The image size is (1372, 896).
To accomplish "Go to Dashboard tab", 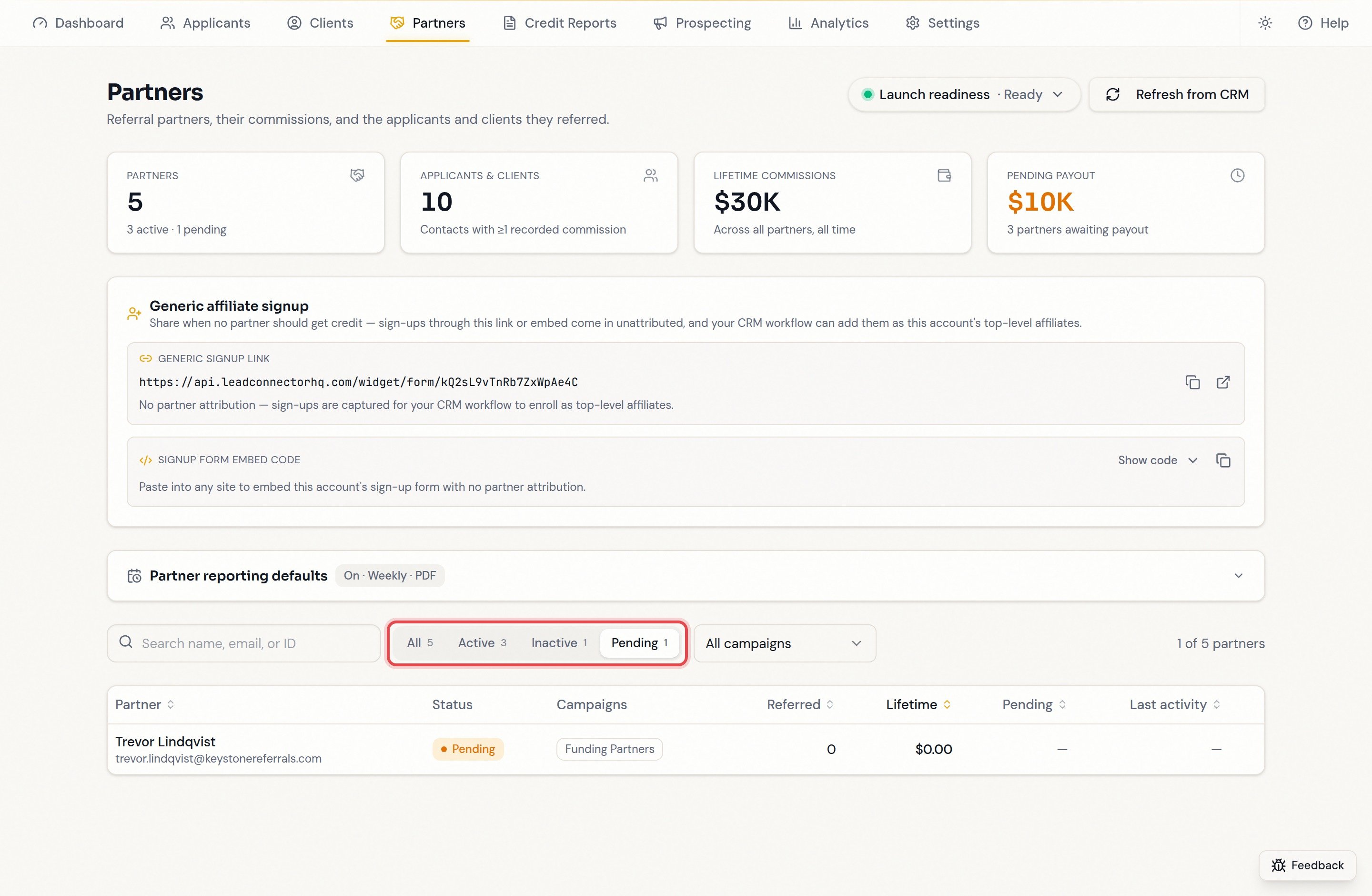I will [79, 23].
